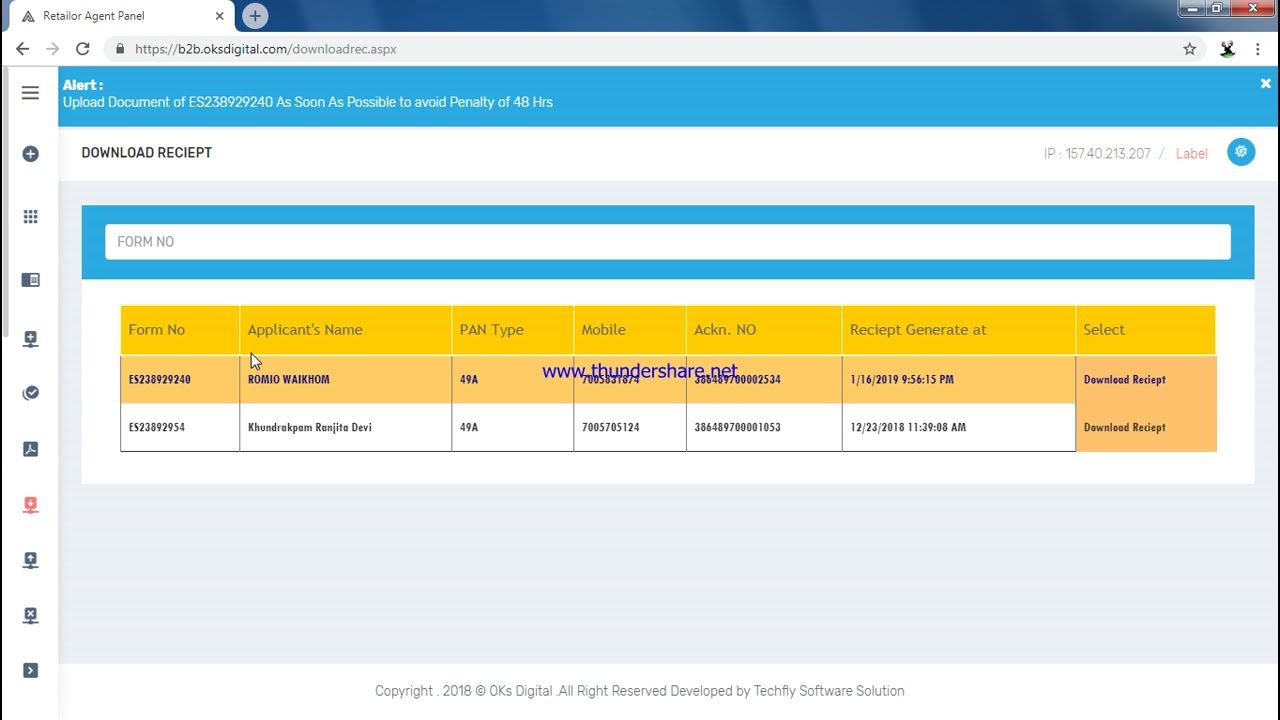Screen dimensions: 1280x720
Task: Click browser forward arrow
Action: [52, 49]
